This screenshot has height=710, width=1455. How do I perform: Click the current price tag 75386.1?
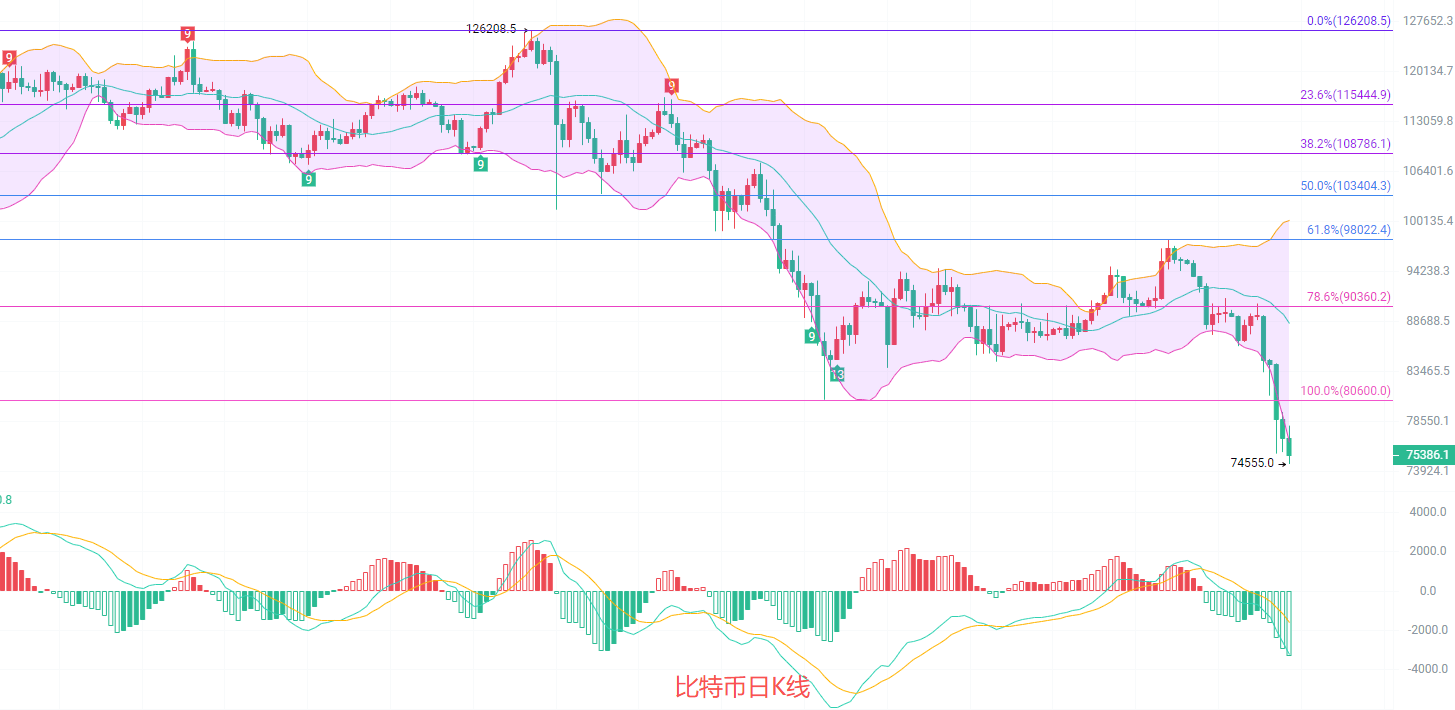(1421, 455)
